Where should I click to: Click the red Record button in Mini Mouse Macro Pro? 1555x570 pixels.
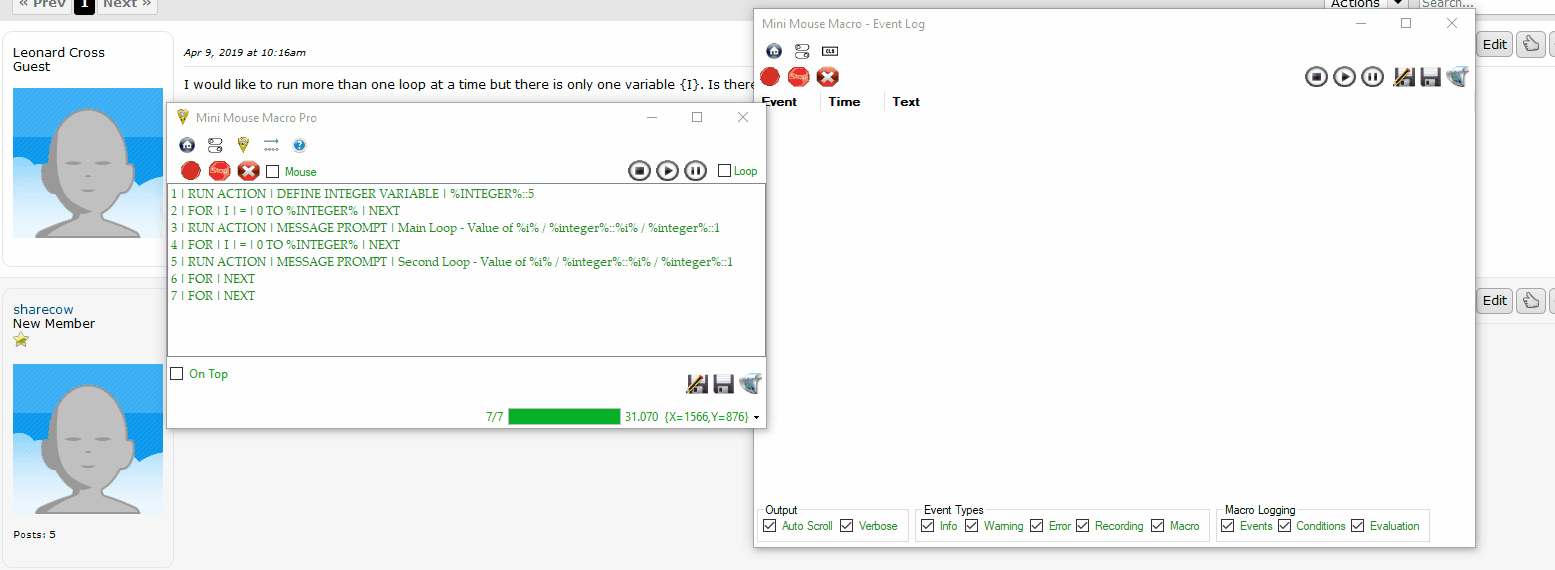pos(190,171)
